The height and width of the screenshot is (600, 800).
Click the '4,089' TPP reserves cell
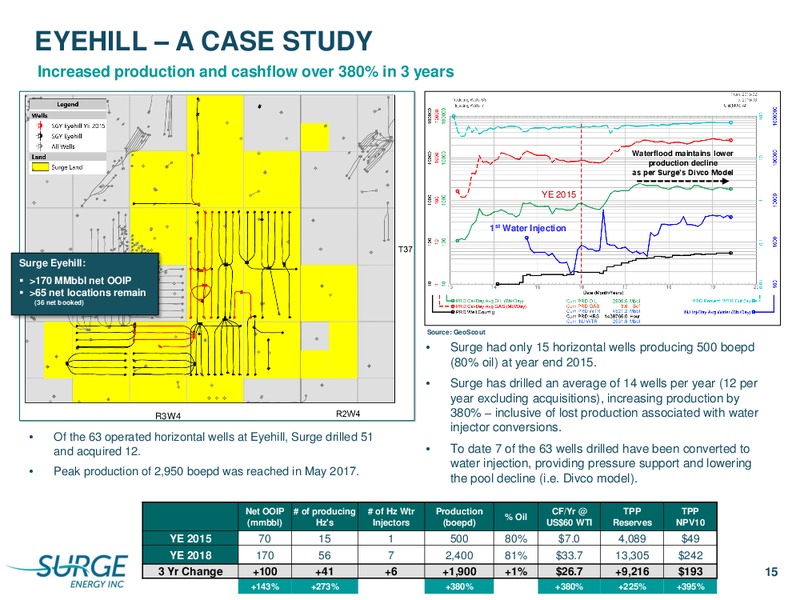point(632,539)
